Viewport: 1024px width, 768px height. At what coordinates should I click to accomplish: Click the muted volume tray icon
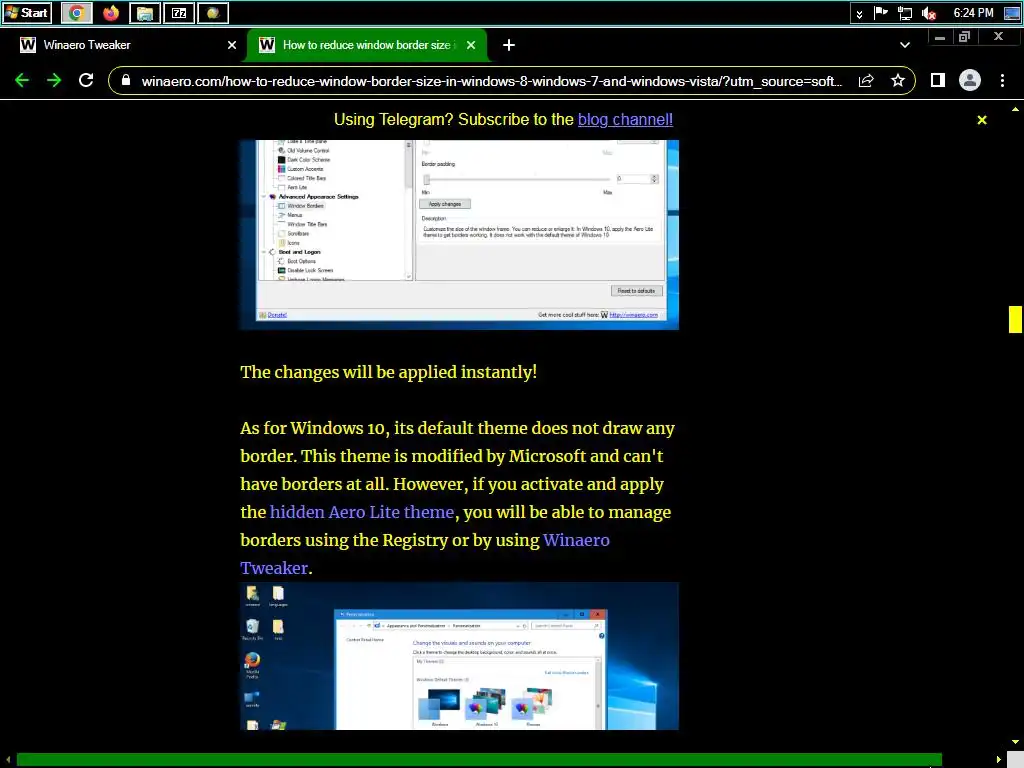(929, 12)
